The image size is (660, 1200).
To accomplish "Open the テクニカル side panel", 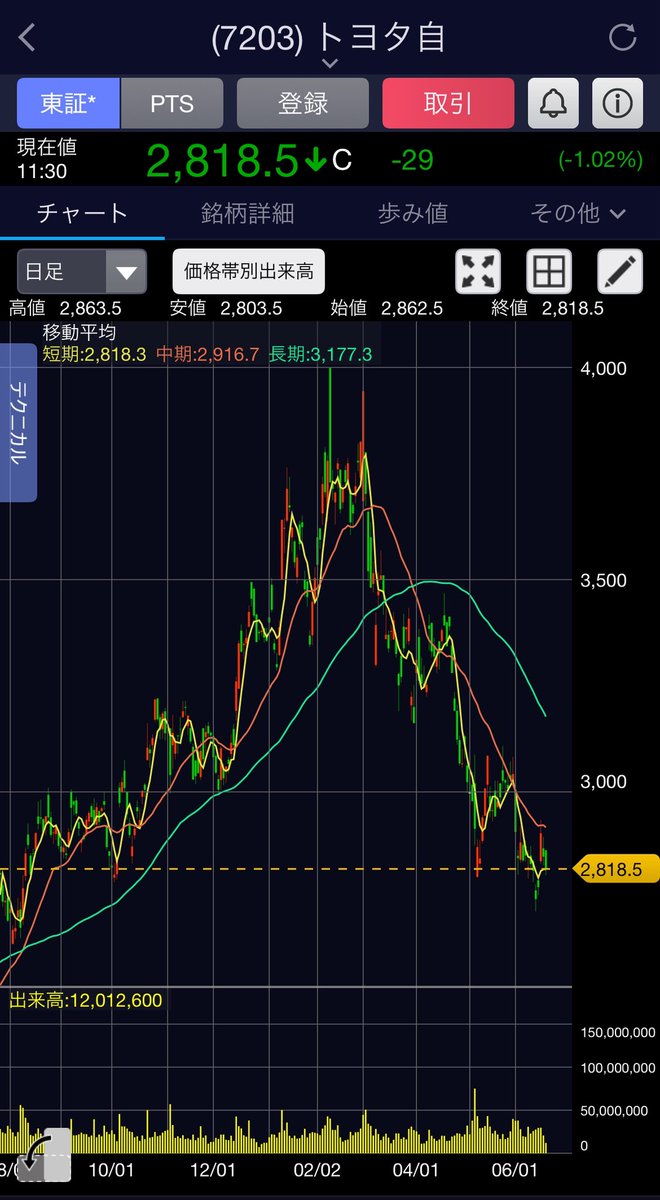I will coord(19,421).
